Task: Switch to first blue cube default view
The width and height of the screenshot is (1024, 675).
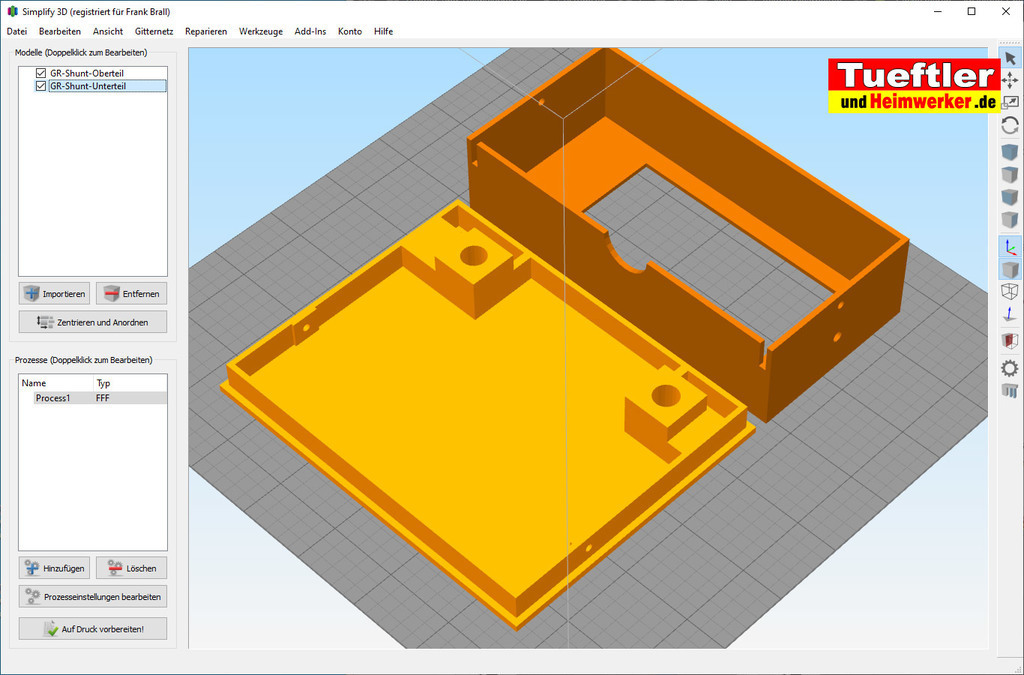Action: coord(1010,152)
